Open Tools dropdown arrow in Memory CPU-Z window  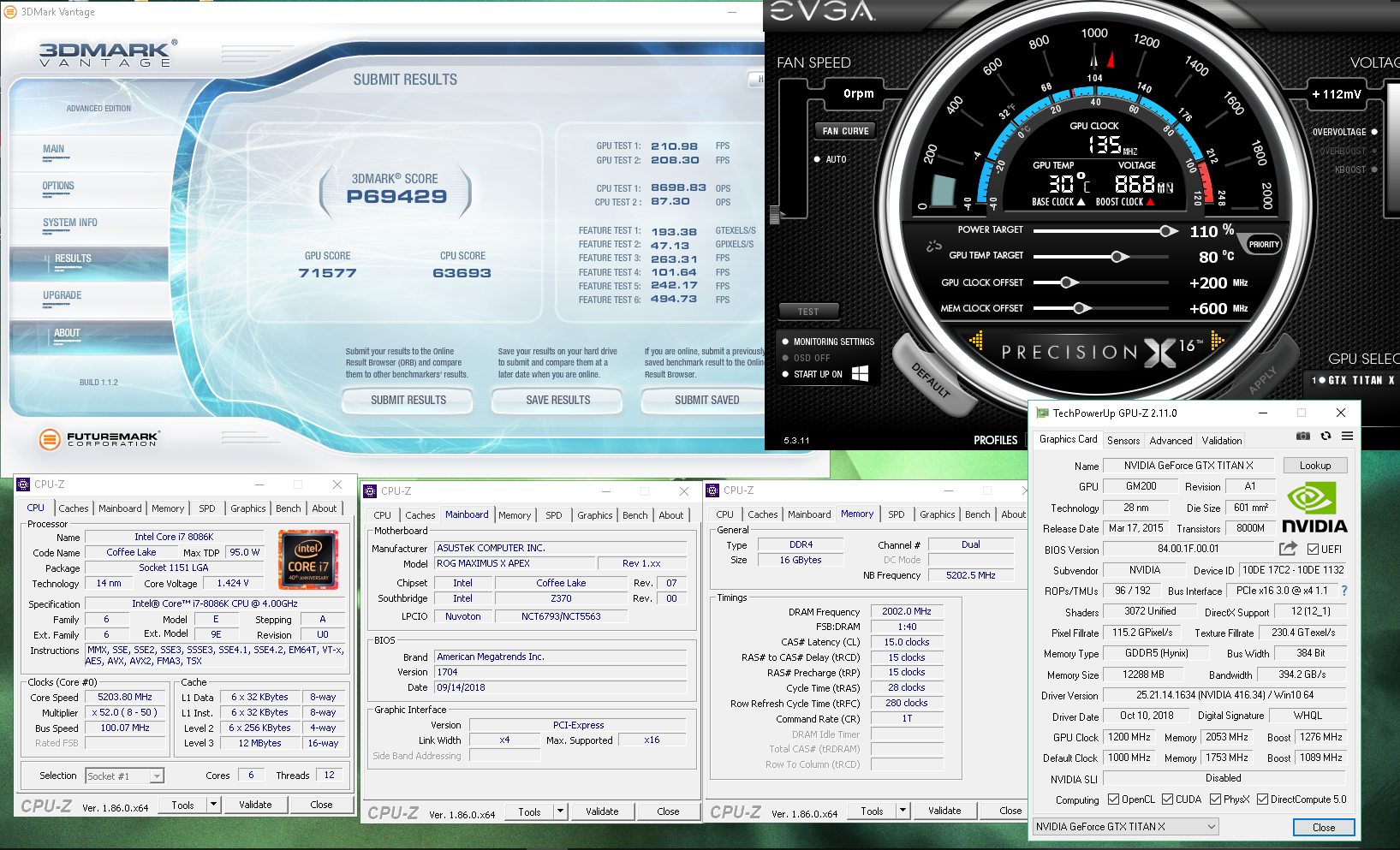[903, 811]
